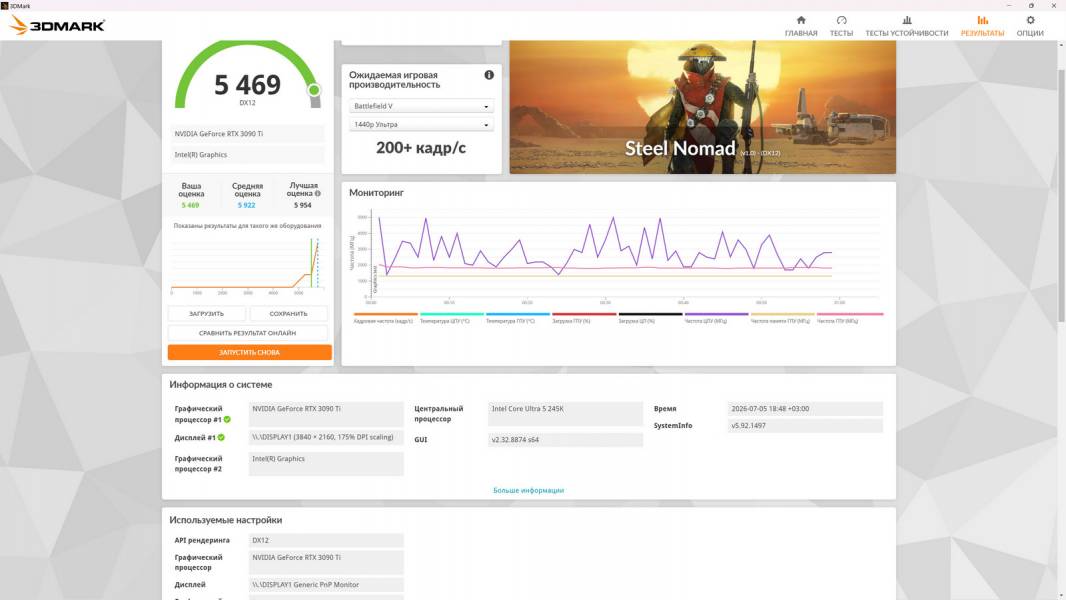The image size is (1066, 600).
Task: Toggle the purple Частота ЦПУ legend line
Action: 716,315
